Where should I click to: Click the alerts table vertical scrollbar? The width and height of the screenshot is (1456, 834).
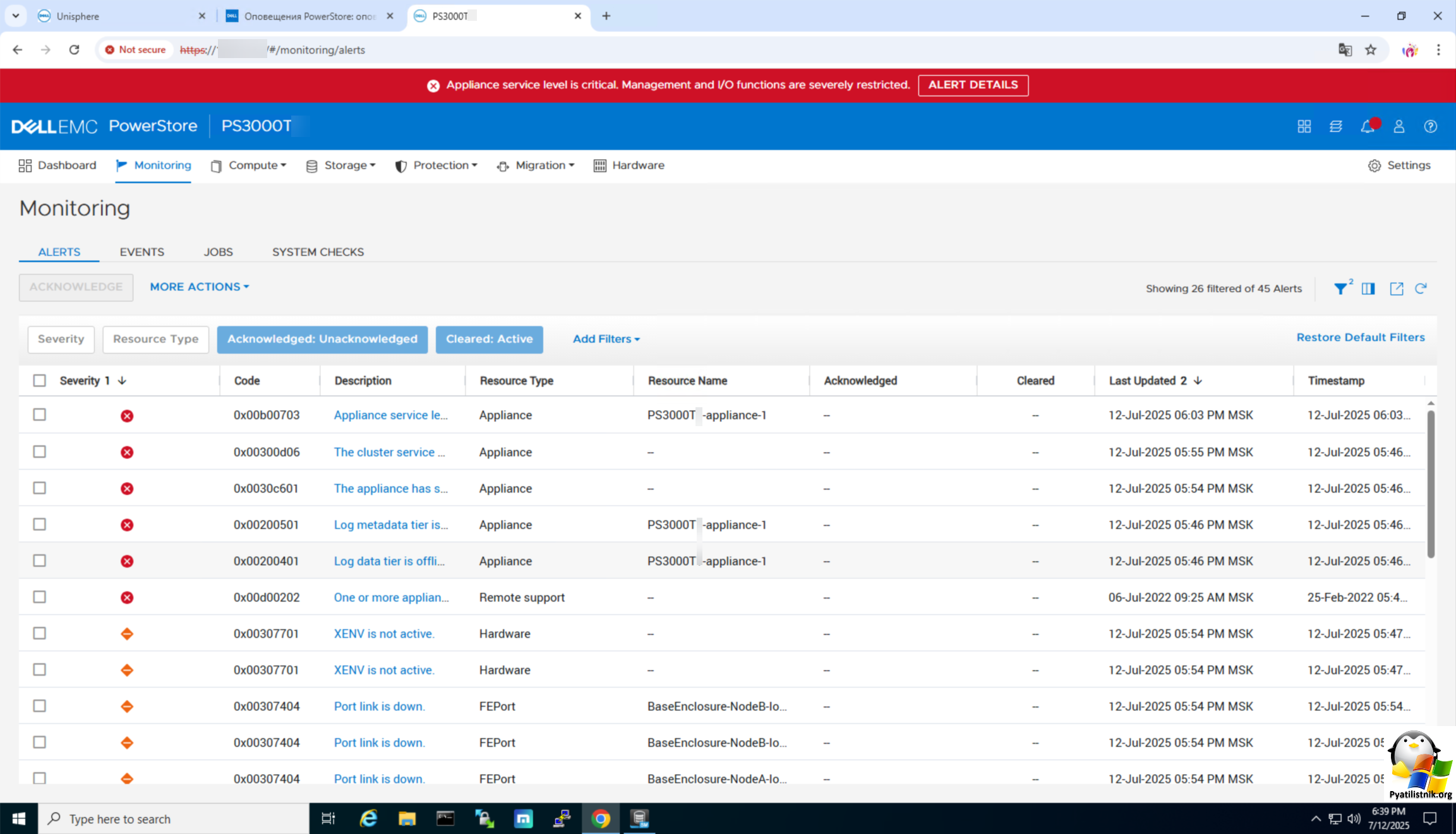click(1431, 484)
